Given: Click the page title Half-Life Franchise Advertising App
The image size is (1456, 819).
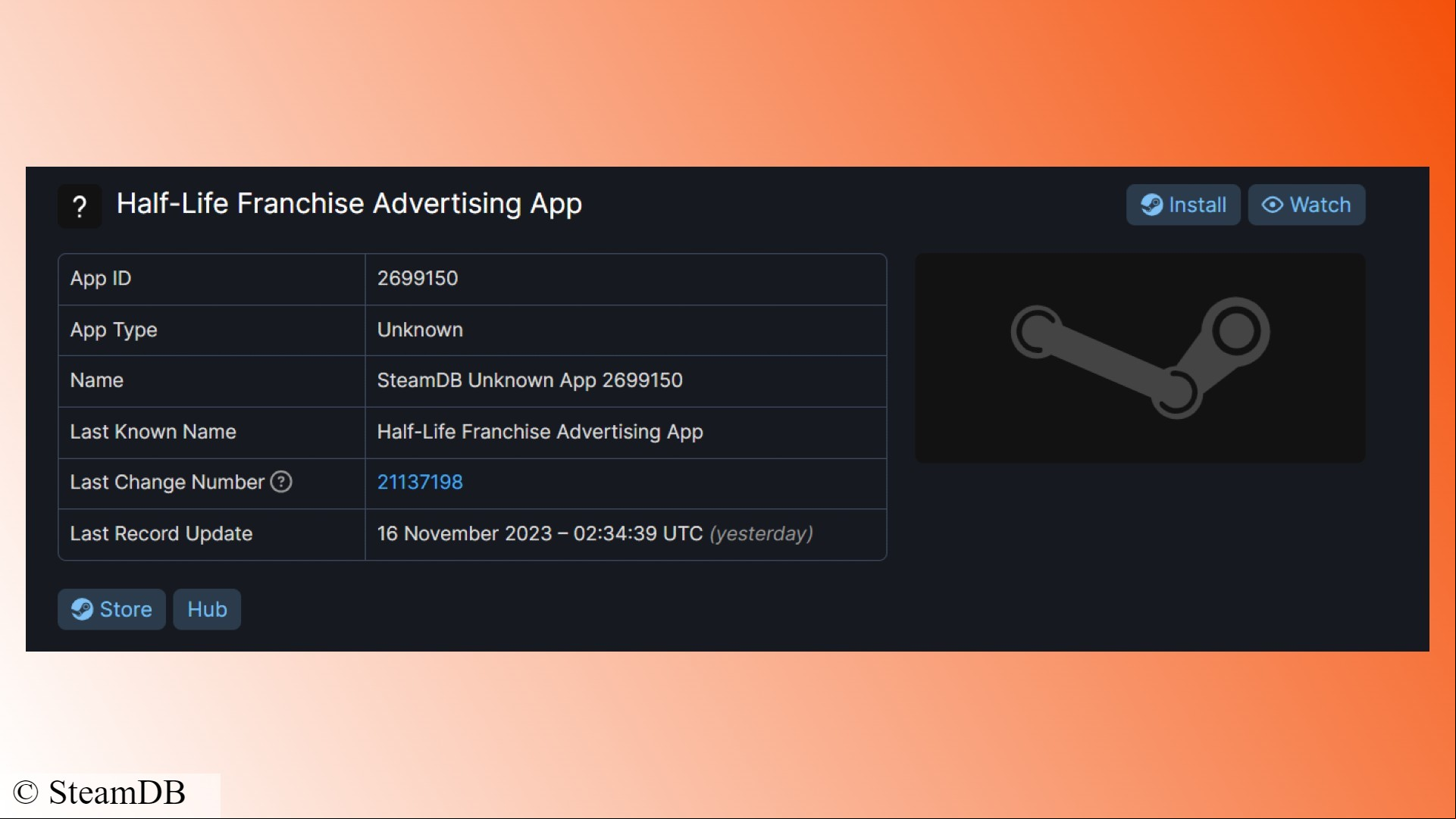Looking at the screenshot, I should point(349,204).
